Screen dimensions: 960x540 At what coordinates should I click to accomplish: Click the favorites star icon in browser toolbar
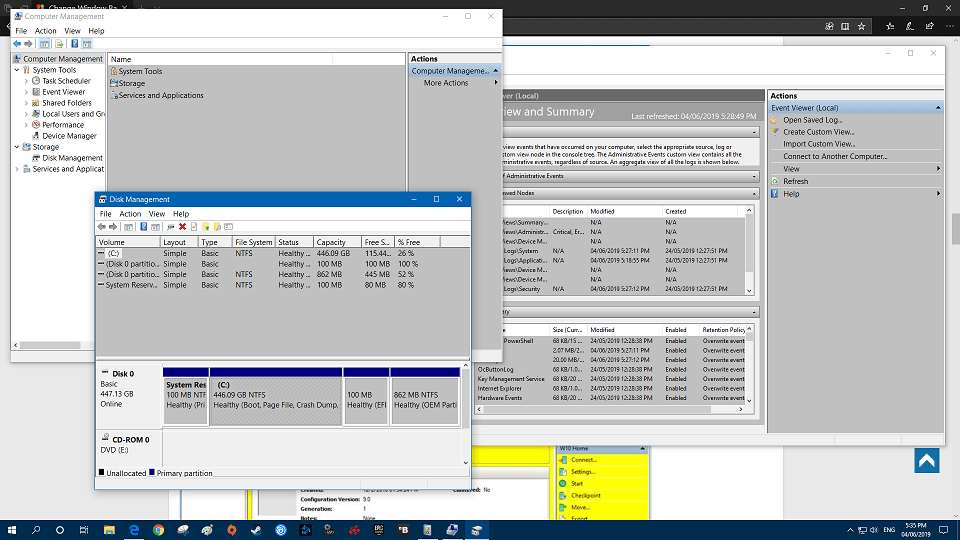point(861,26)
